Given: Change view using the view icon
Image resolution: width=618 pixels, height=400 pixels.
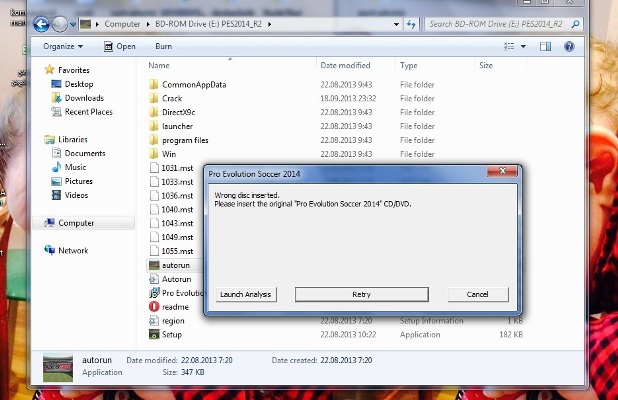Looking at the screenshot, I should click(x=509, y=47).
